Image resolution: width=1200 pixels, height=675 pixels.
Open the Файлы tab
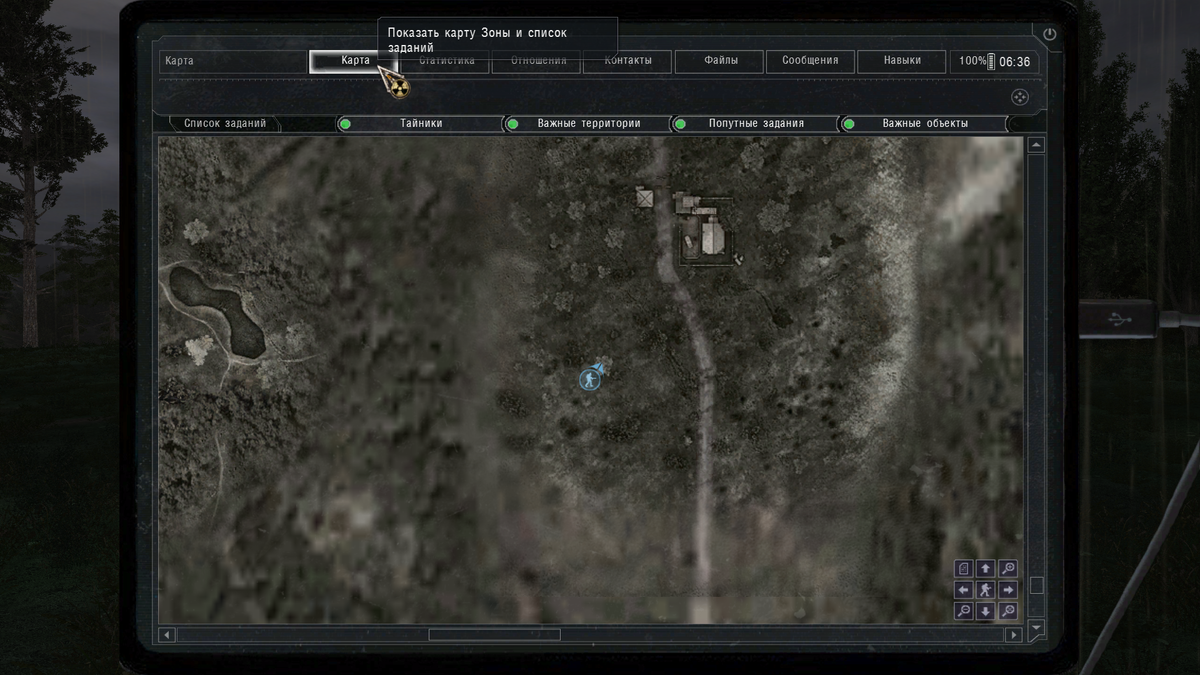click(x=720, y=61)
